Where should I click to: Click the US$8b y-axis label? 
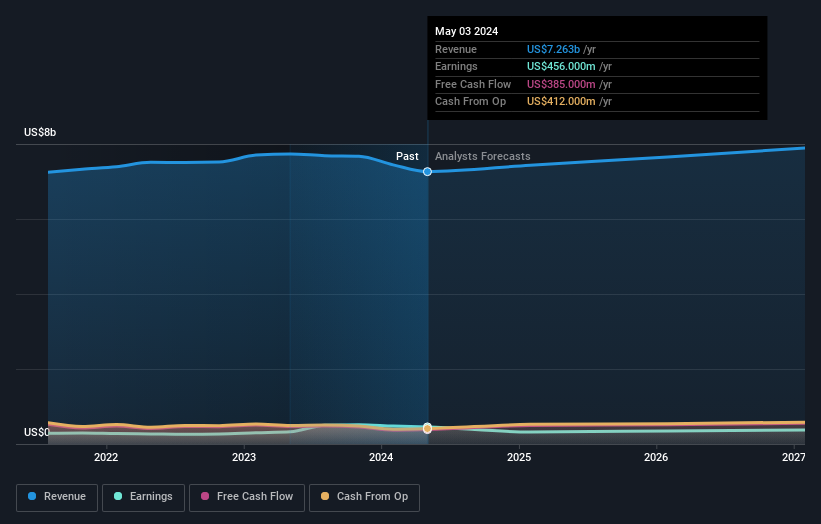[x=40, y=132]
